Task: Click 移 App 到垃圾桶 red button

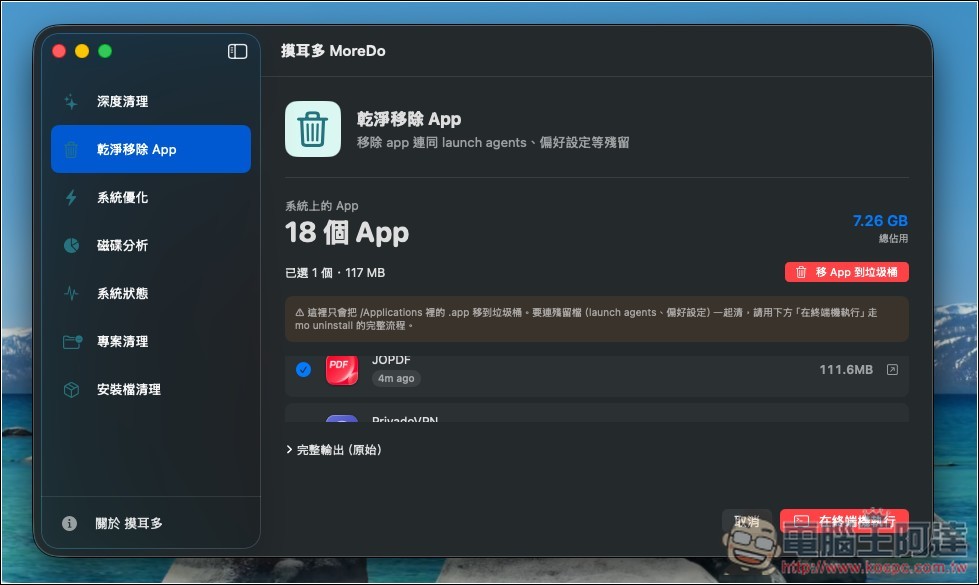Action: coord(847,272)
